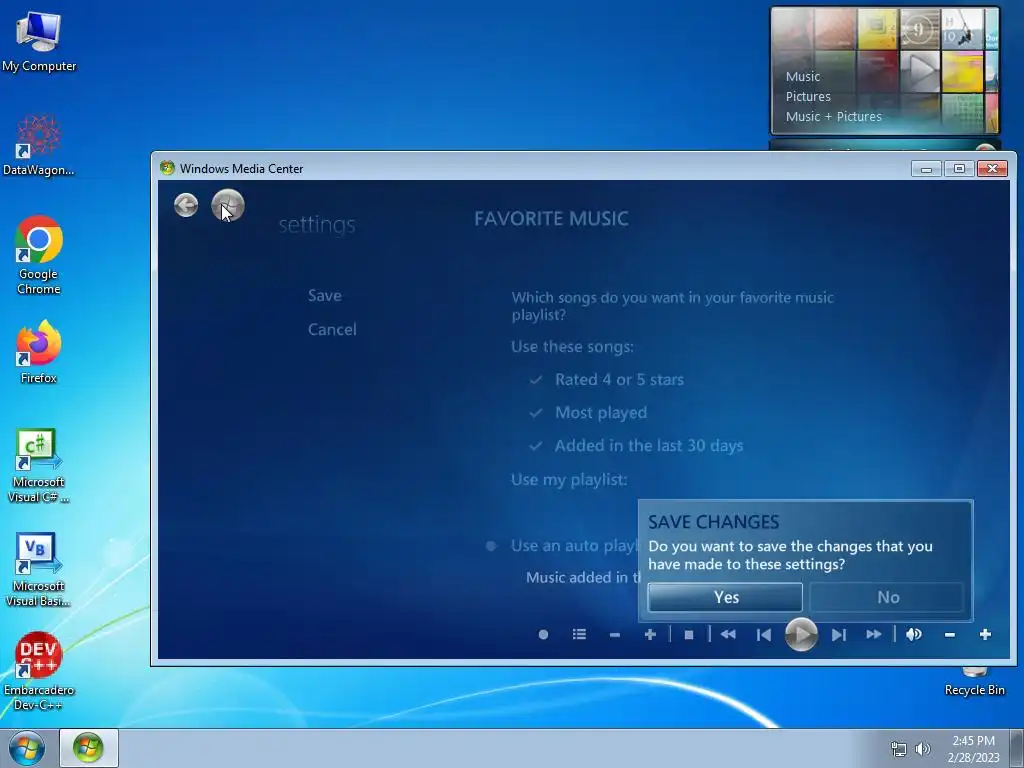The width and height of the screenshot is (1024, 768).
Task: Click channel up plus button
Action: tap(650, 634)
